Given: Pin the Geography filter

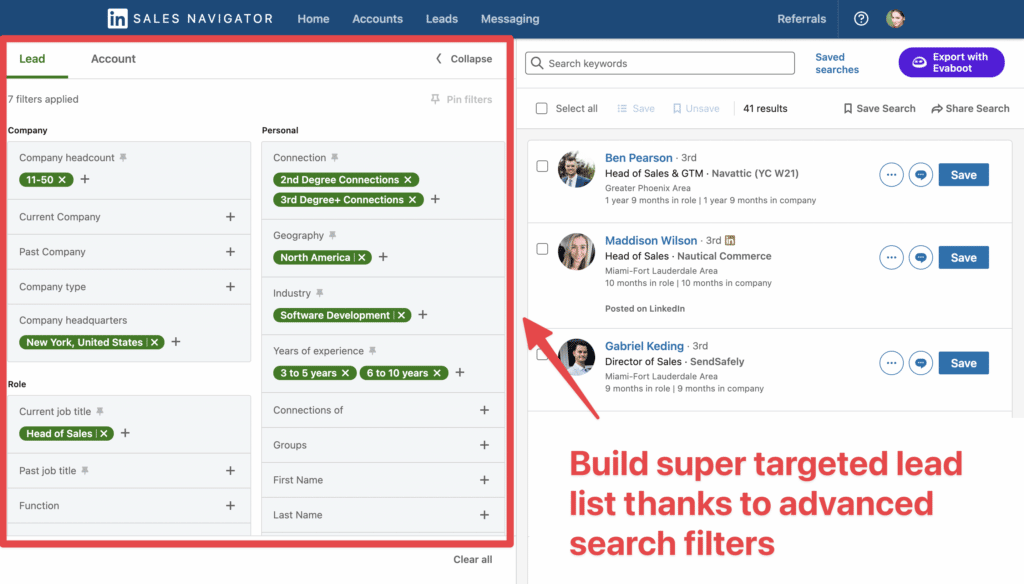Looking at the screenshot, I should coord(332,235).
